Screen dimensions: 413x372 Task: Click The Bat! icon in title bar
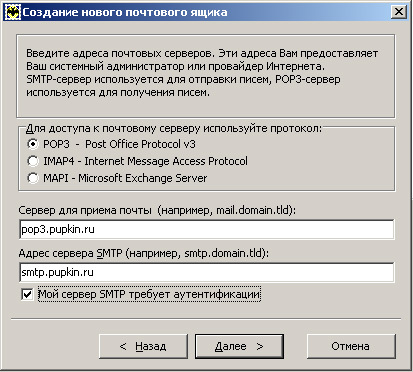(x=13, y=12)
